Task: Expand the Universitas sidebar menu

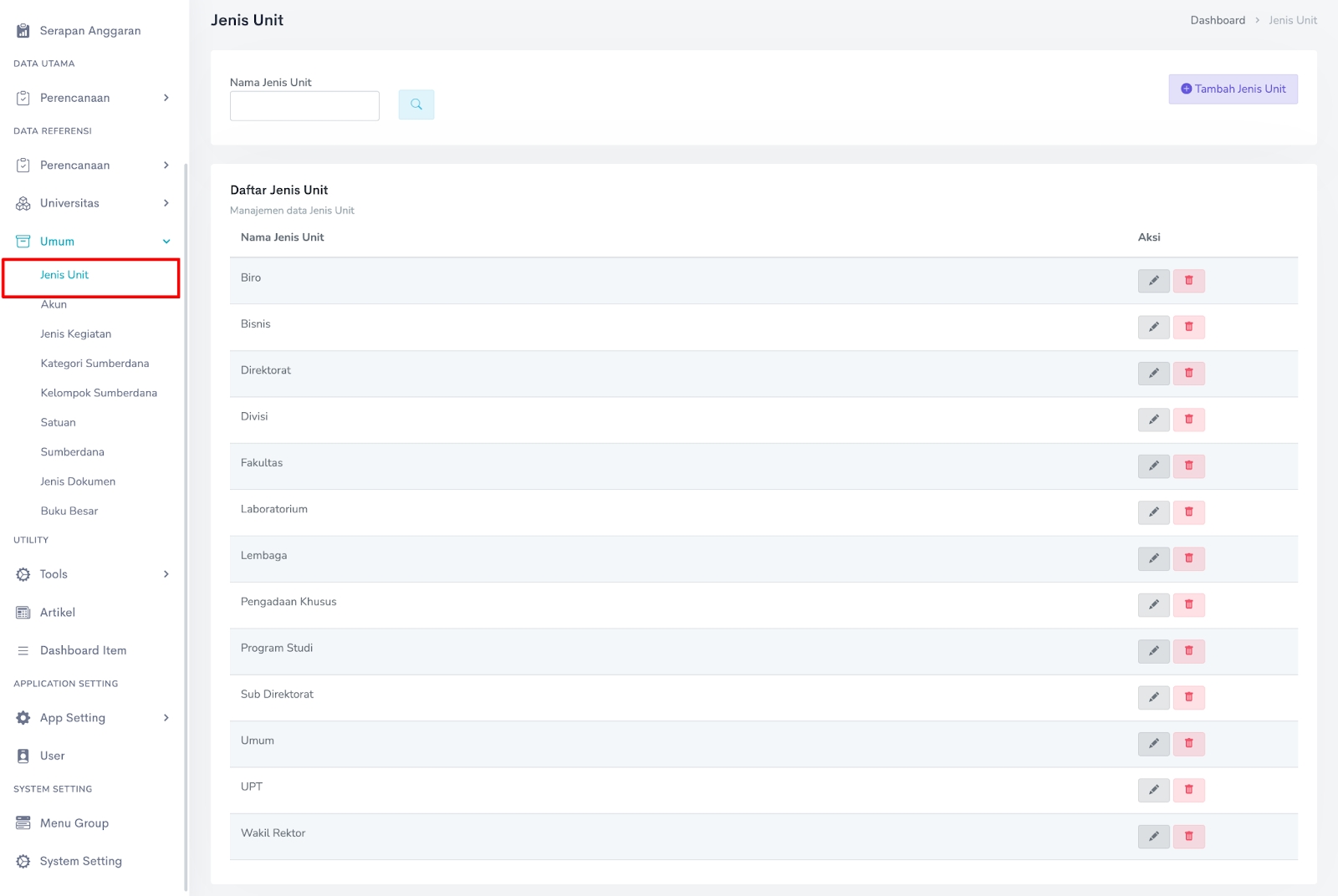Action: pyautogui.click(x=92, y=203)
